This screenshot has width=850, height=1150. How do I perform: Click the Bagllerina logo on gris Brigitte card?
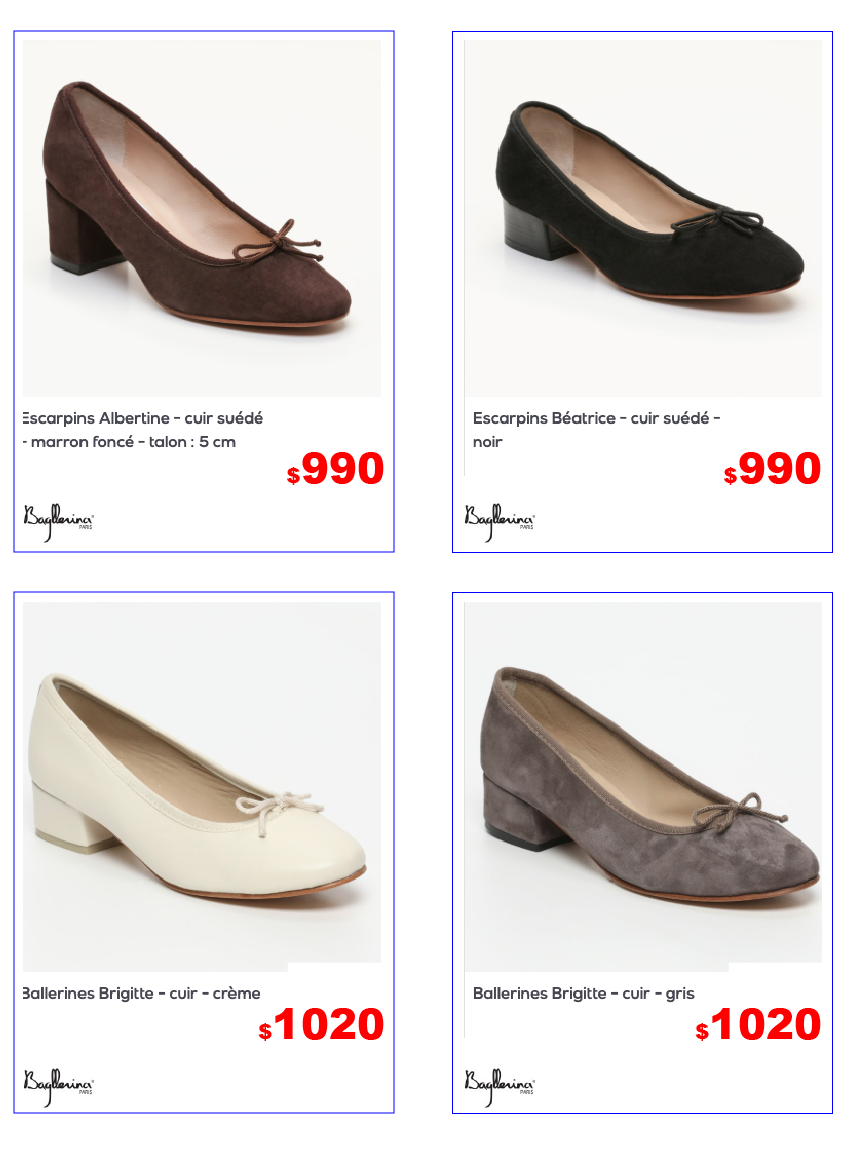pos(499,1086)
